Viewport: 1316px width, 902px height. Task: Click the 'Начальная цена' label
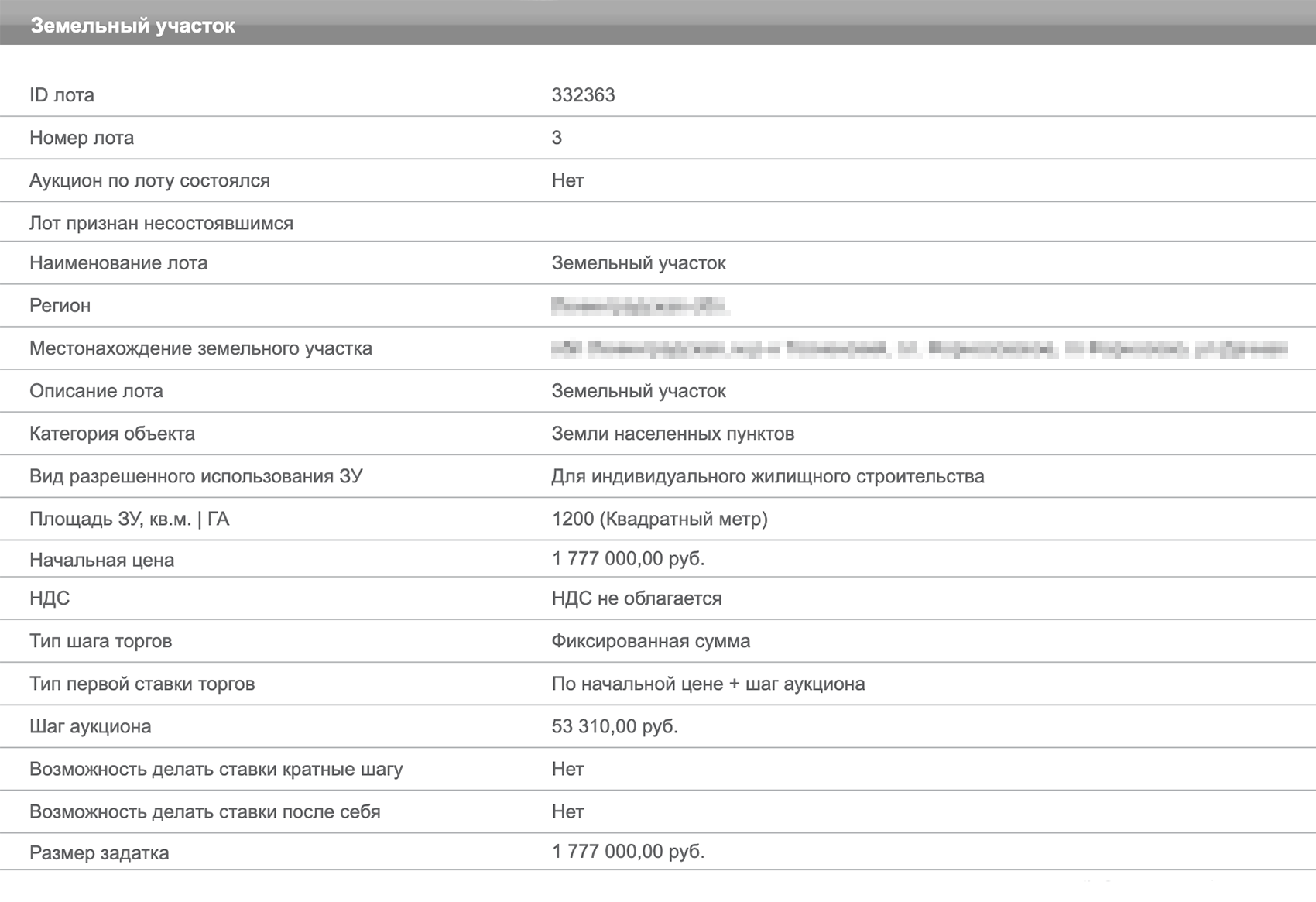pyautogui.click(x=101, y=560)
